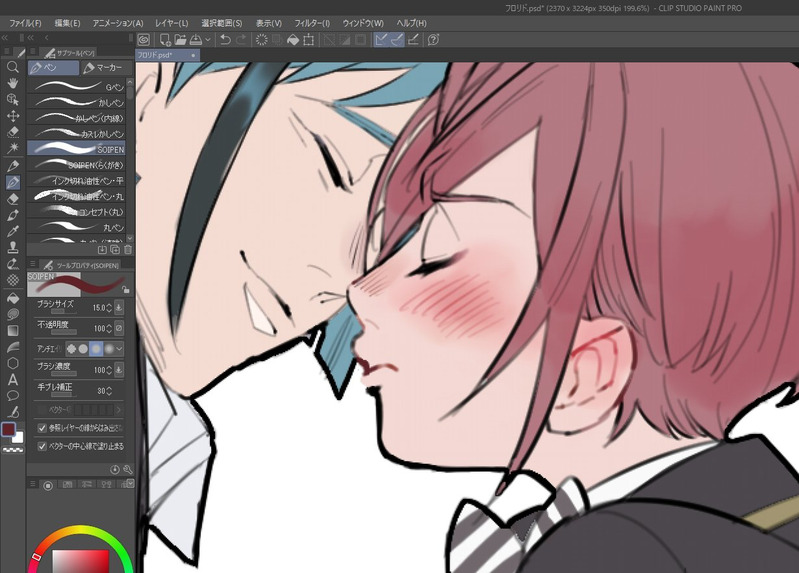
Task: Open the File (ファイル) menu
Action: pyautogui.click(x=25, y=23)
